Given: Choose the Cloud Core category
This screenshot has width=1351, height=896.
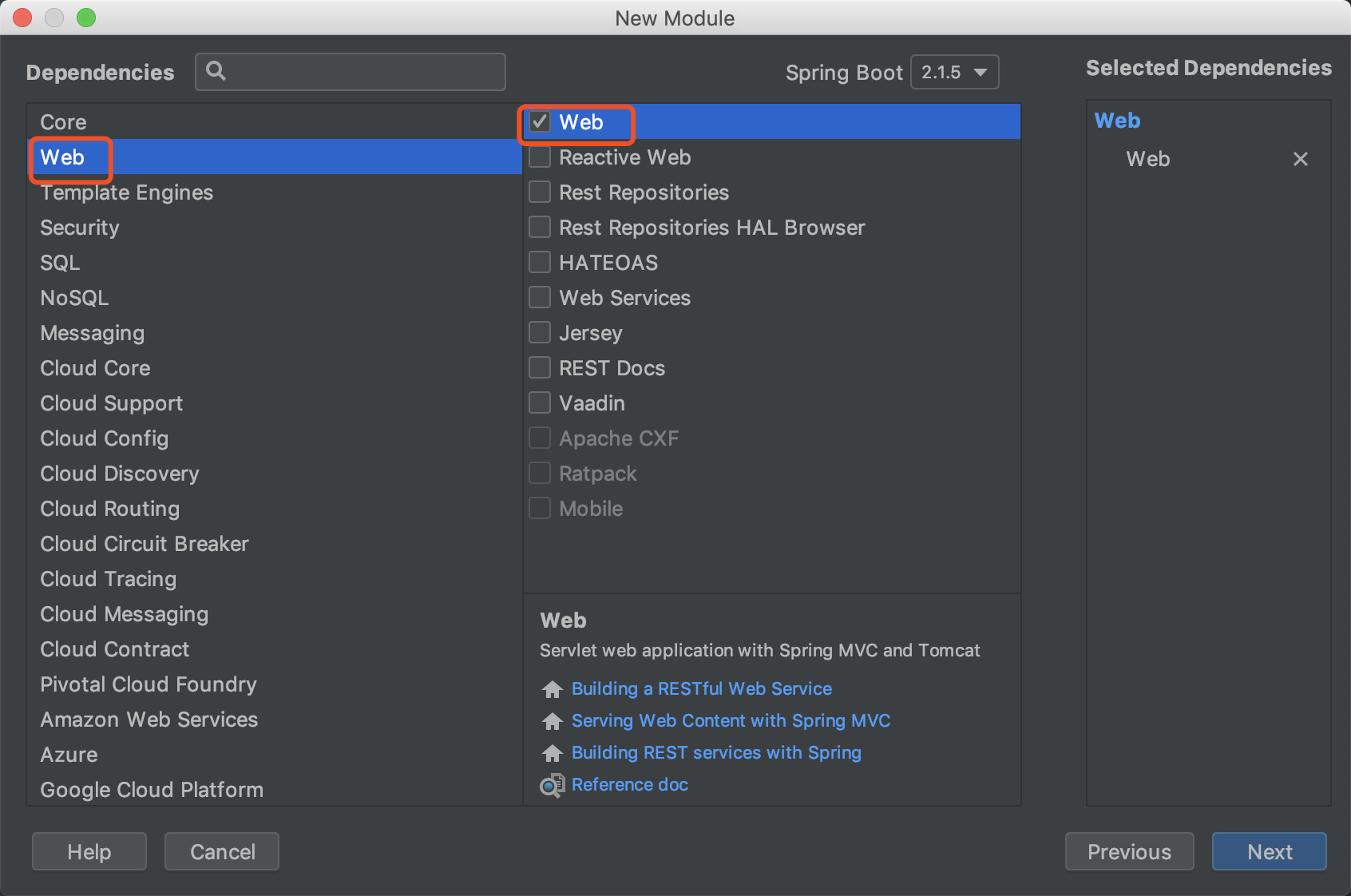Looking at the screenshot, I should tap(275, 368).
